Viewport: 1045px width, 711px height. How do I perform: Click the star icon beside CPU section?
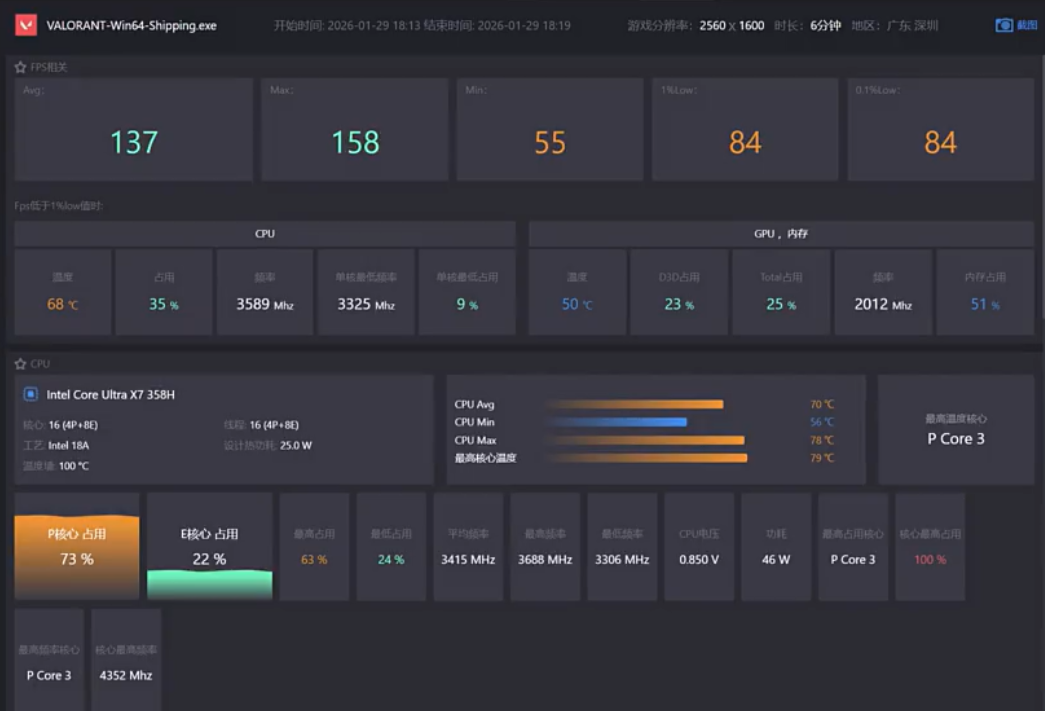[20, 364]
